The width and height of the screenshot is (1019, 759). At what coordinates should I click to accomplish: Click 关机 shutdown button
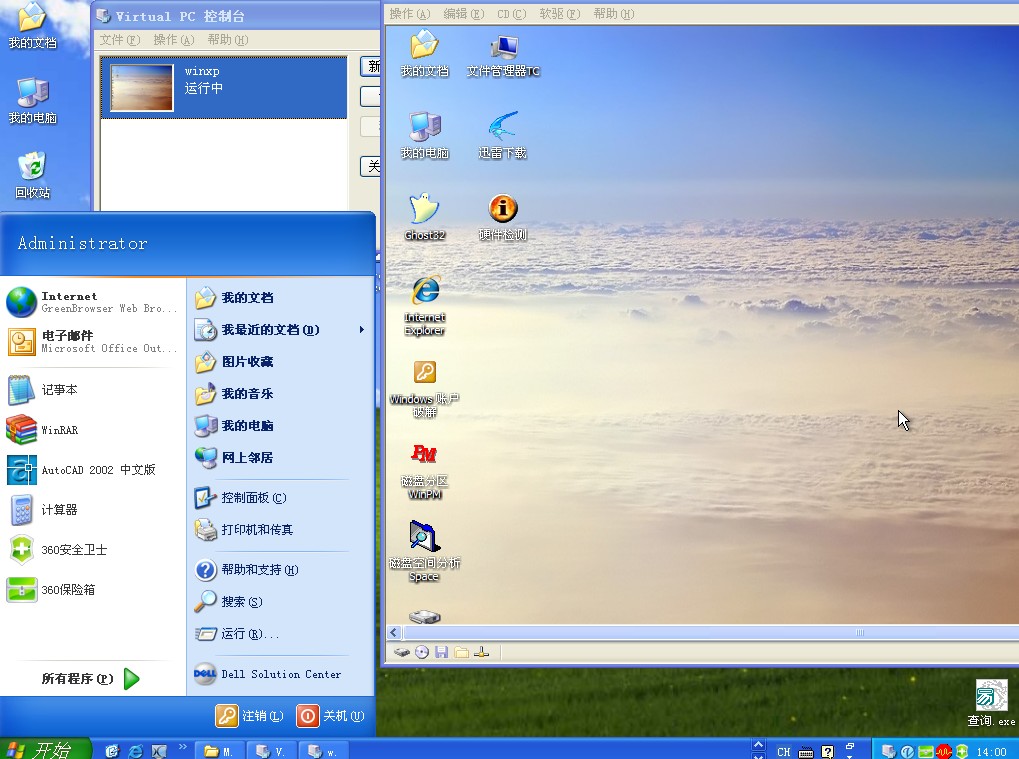point(331,716)
